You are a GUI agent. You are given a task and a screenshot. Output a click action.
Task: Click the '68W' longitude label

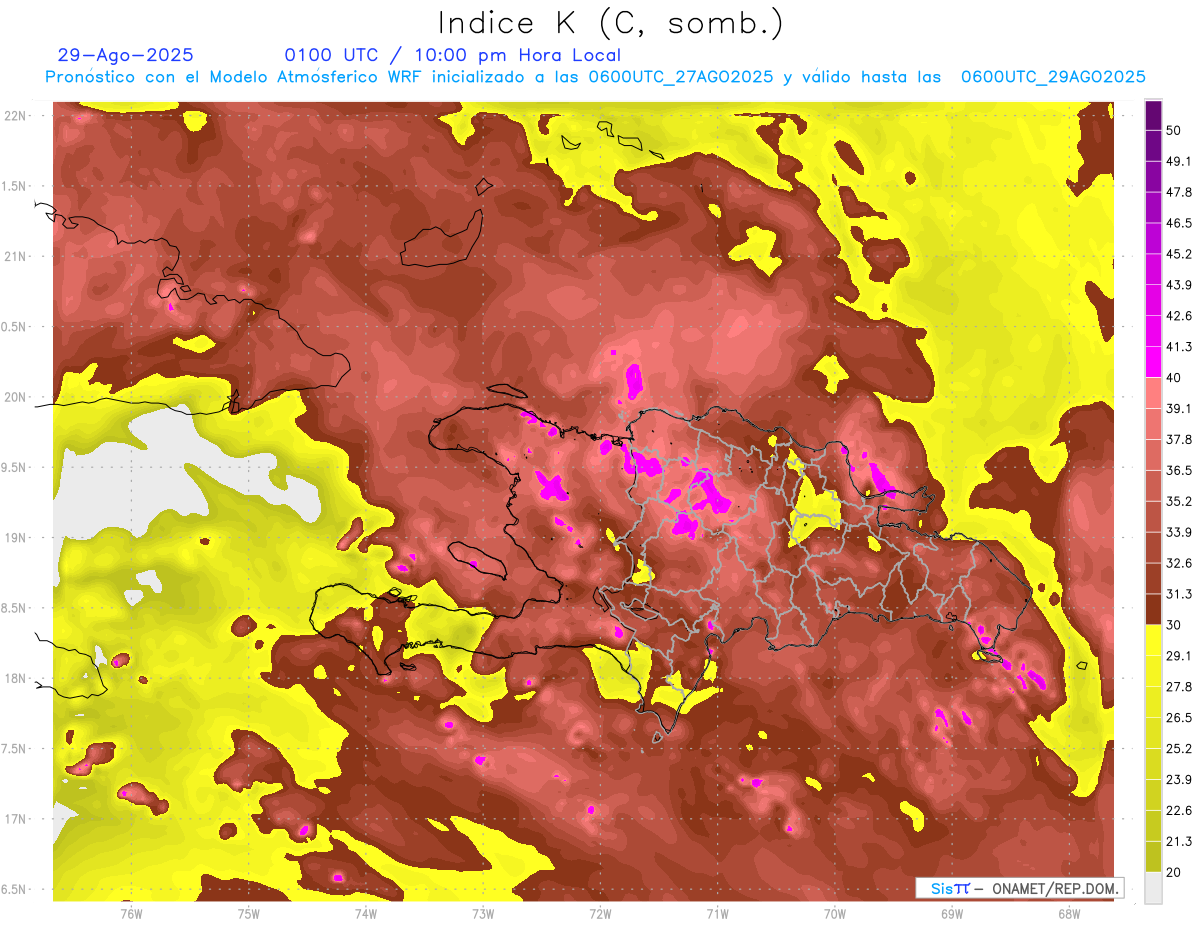click(1069, 912)
